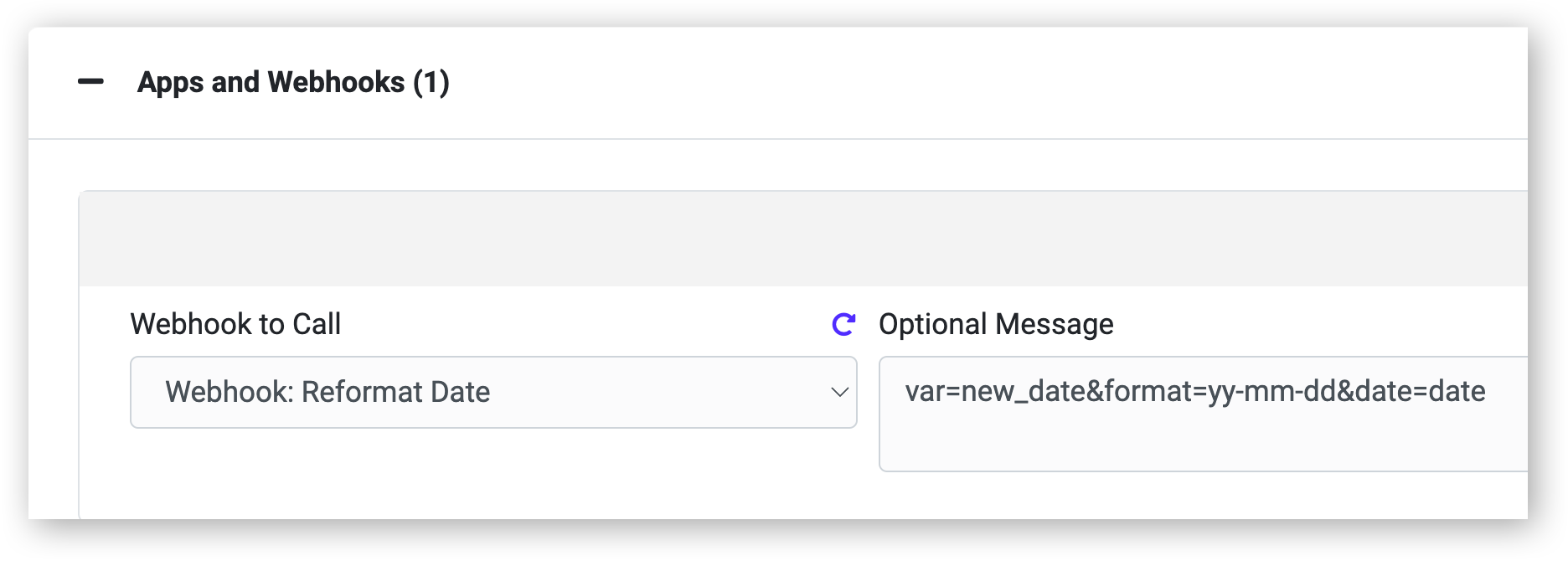Viewport: 1568px width, 561px height.
Task: Select the Webhook: Reformat Date option text
Action: [328, 392]
